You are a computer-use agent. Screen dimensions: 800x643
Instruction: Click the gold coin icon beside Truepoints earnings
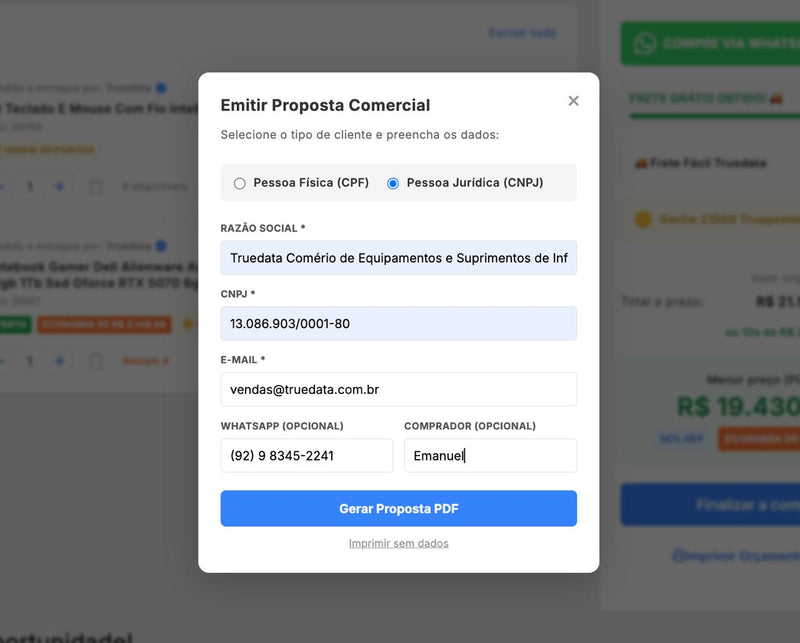[643, 219]
